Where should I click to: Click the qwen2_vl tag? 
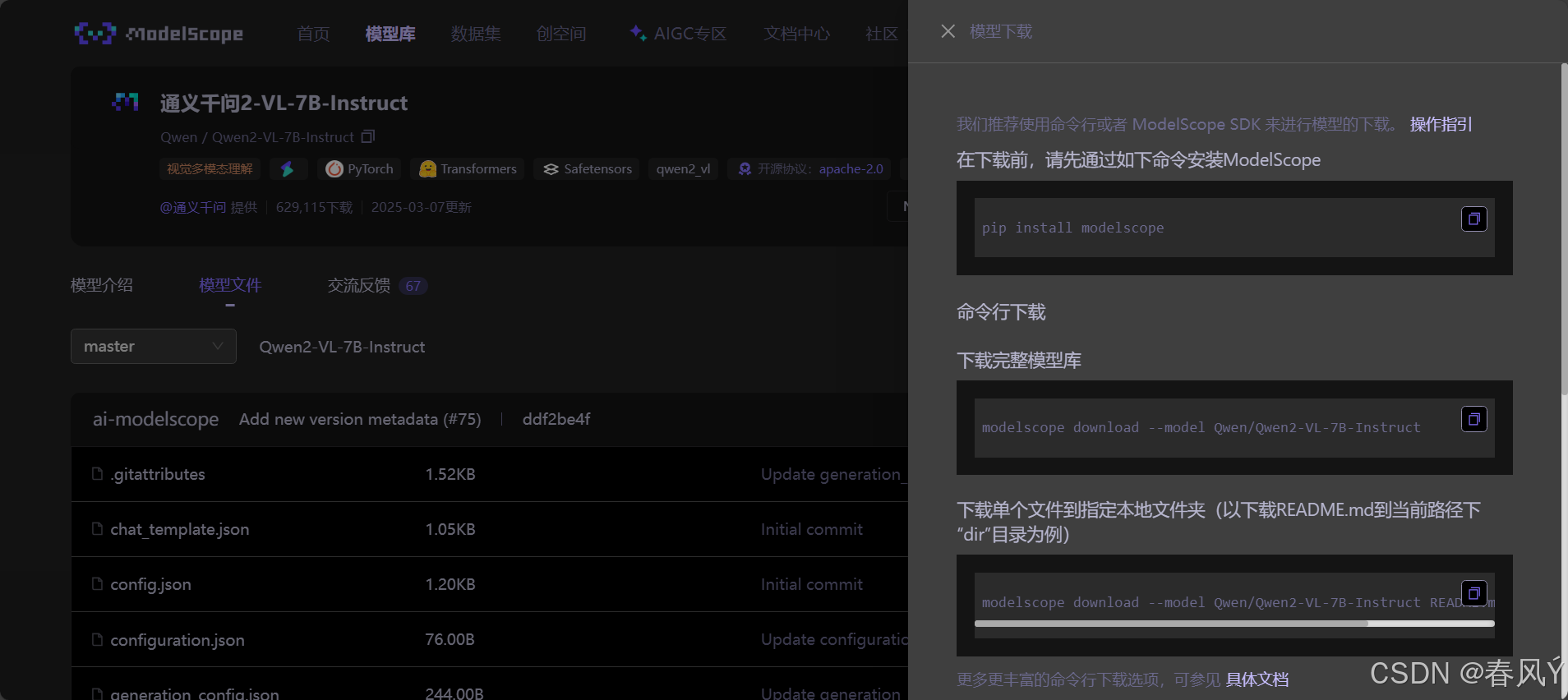click(683, 168)
